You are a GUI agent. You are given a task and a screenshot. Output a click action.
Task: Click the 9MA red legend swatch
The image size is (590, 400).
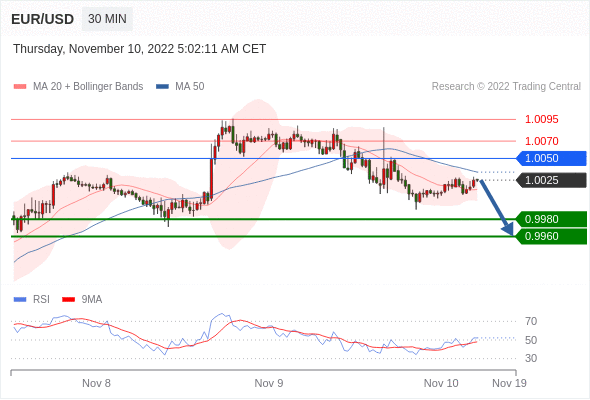pos(68,300)
